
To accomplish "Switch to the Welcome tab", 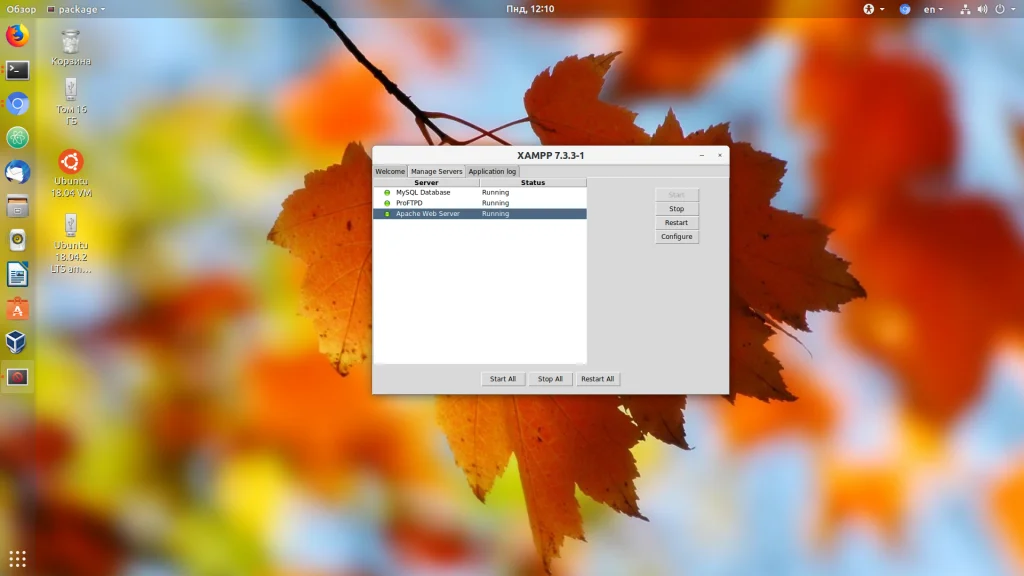I will coord(390,172).
